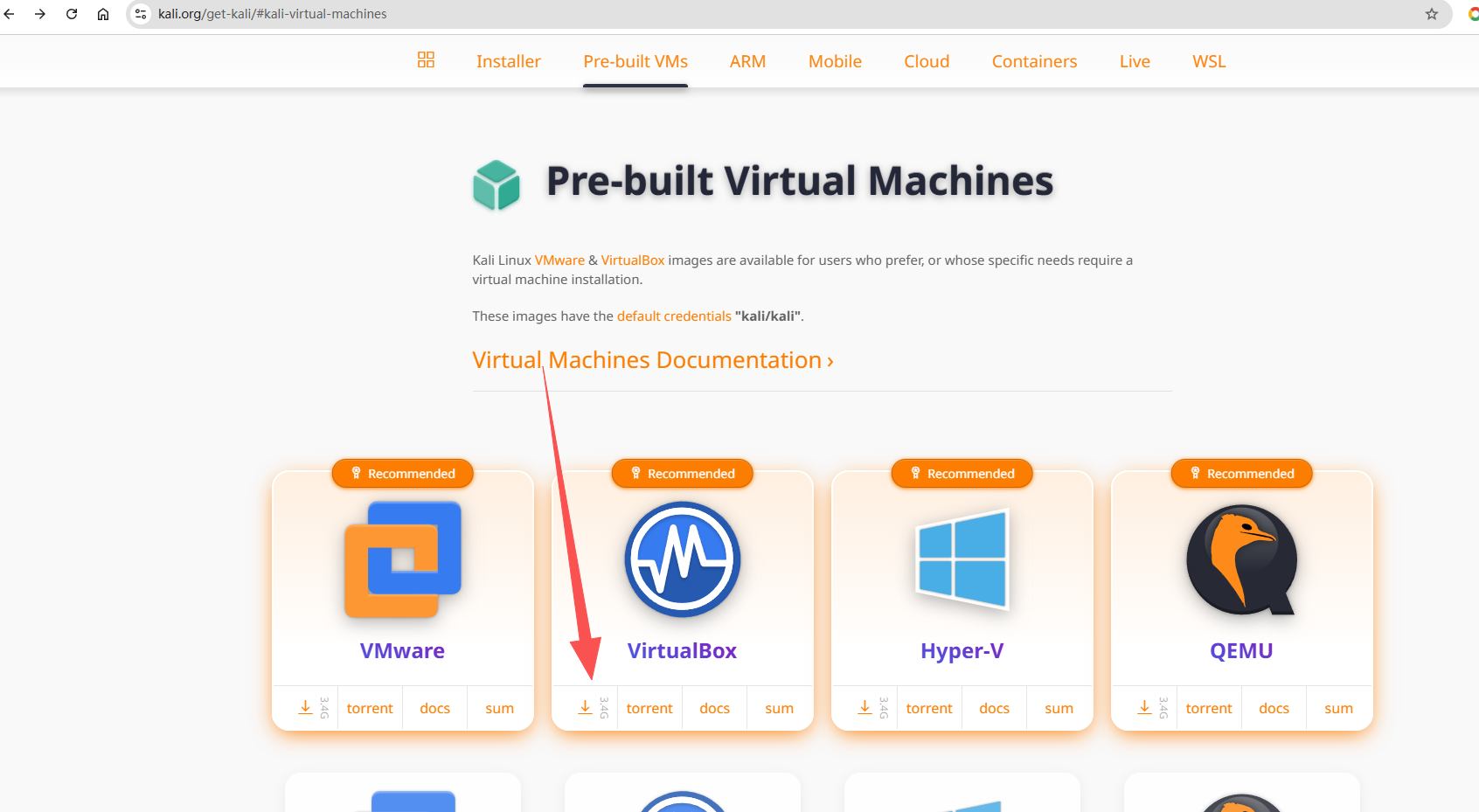1479x812 pixels.
Task: Click the Recommended badge on VirtualBox card
Action: click(x=683, y=473)
